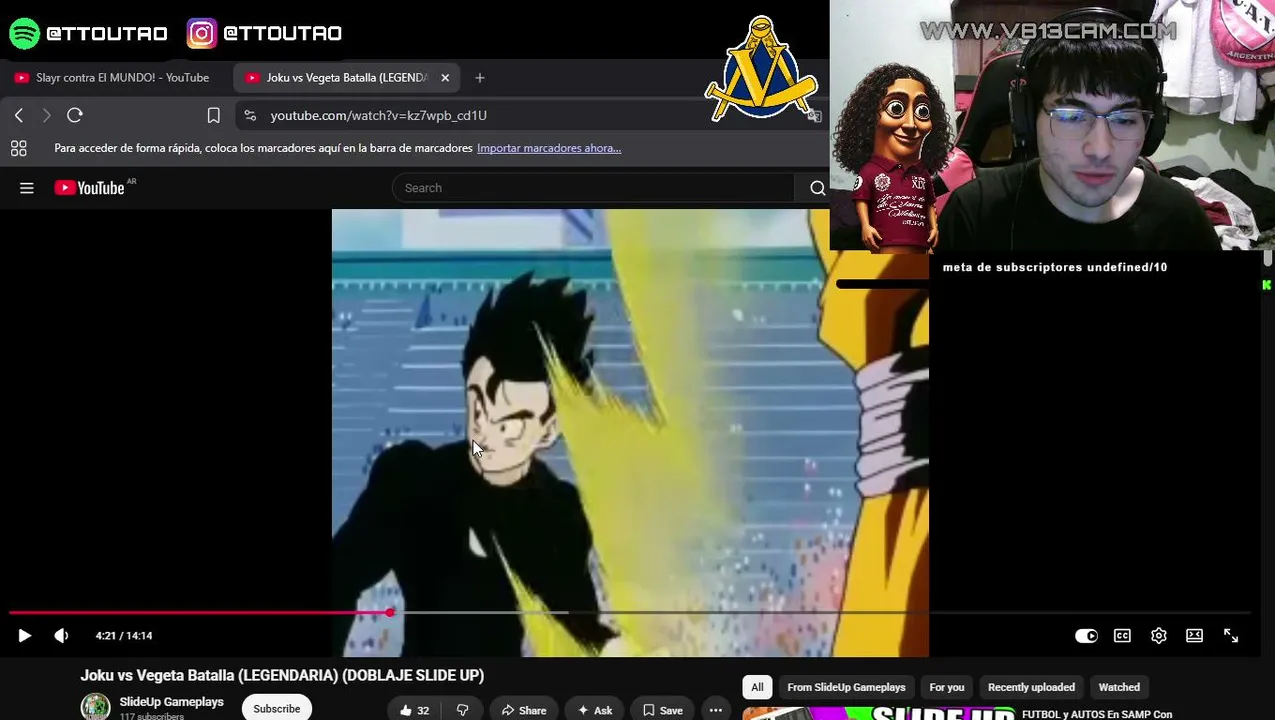Open the SlideUp Gameplays channel name link

coord(171,702)
